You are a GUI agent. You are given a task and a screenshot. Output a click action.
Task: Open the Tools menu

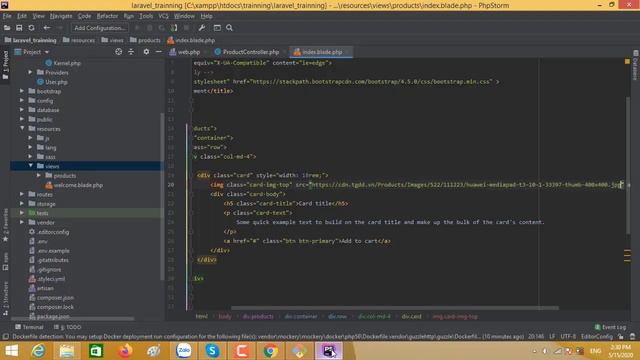[x=146, y=16]
